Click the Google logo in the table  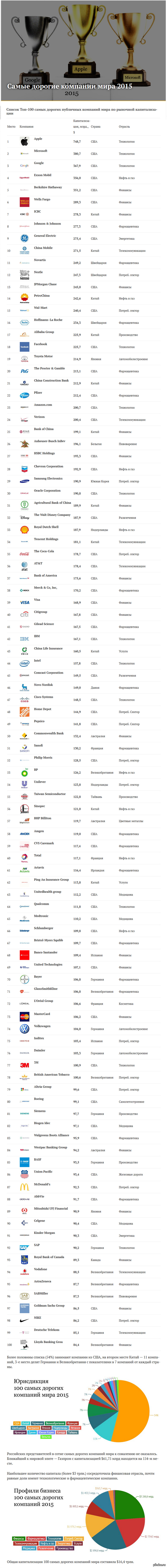coord(24,166)
